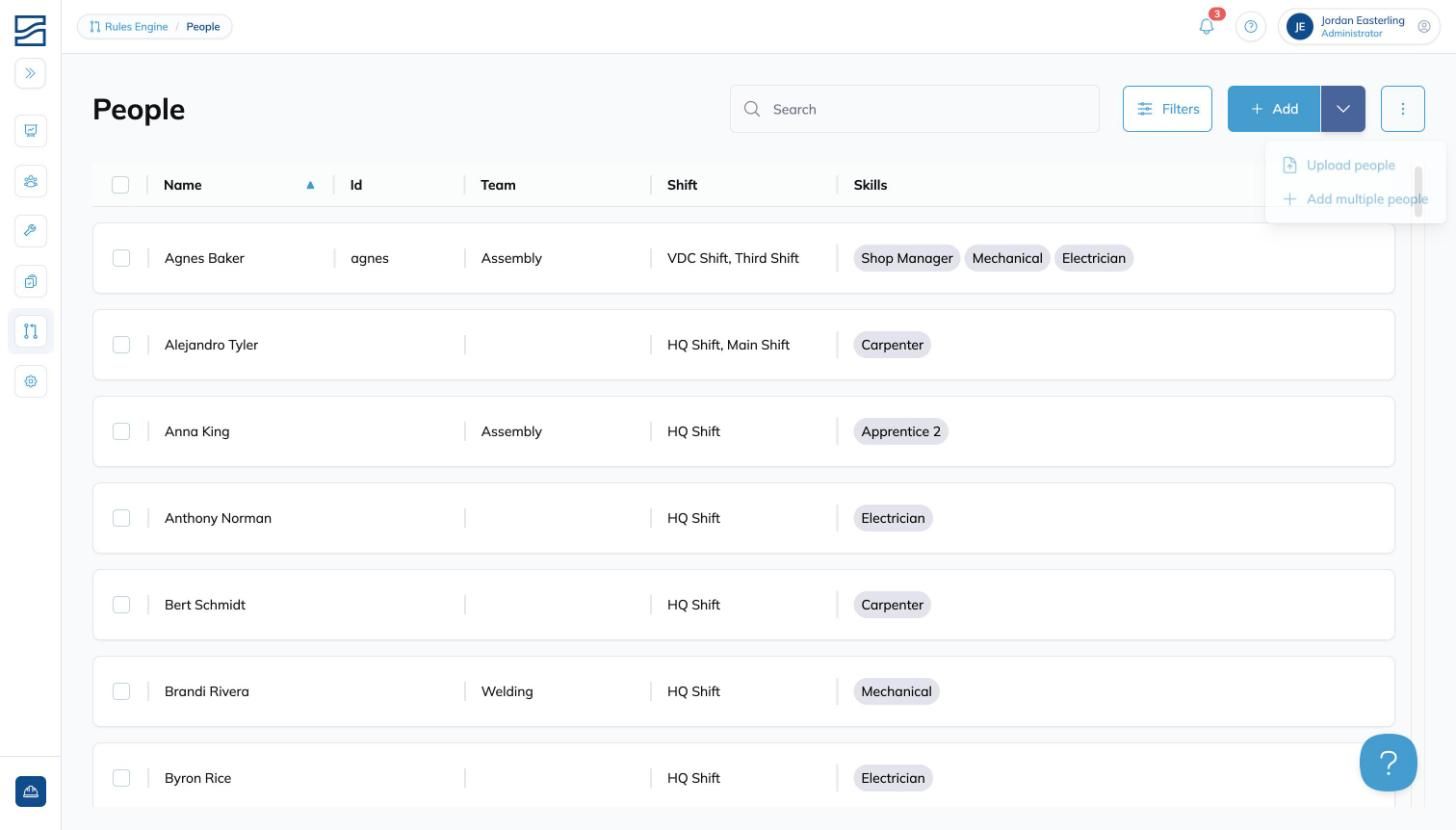
Task: Tick Anthony Norman's checkbox
Action: tap(121, 518)
